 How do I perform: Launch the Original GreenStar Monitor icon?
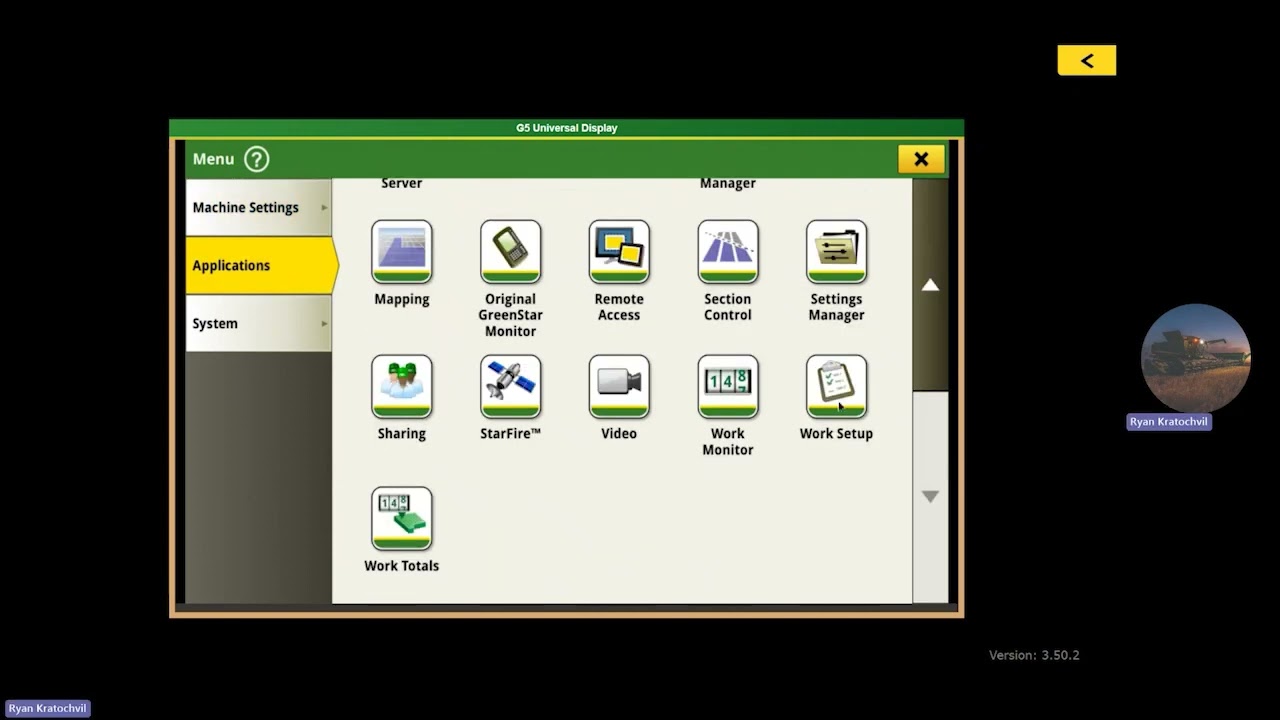[511, 251]
